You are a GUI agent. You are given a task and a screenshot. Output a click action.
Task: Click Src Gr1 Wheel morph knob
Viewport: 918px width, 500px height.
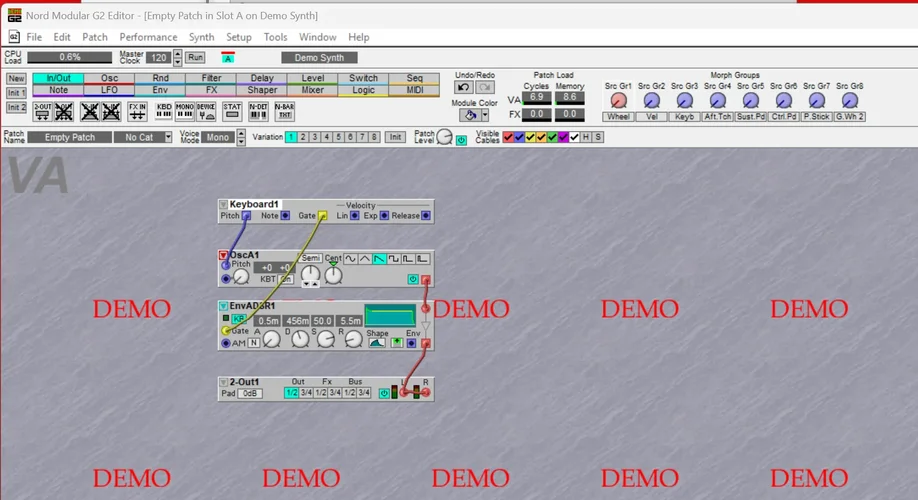618,101
